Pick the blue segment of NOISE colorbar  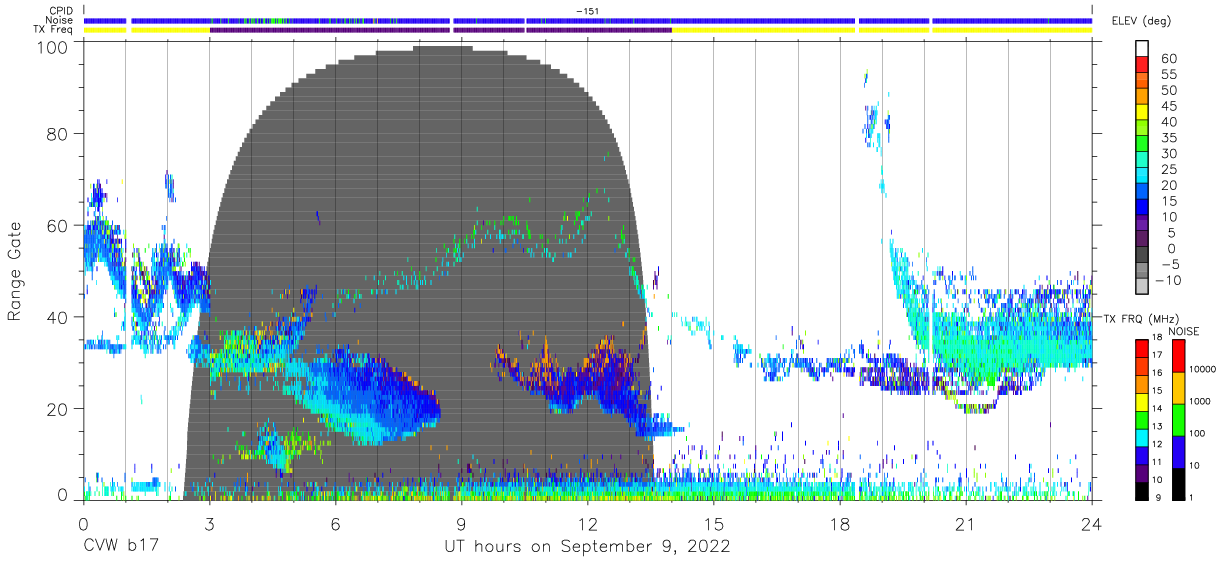click(x=1179, y=452)
